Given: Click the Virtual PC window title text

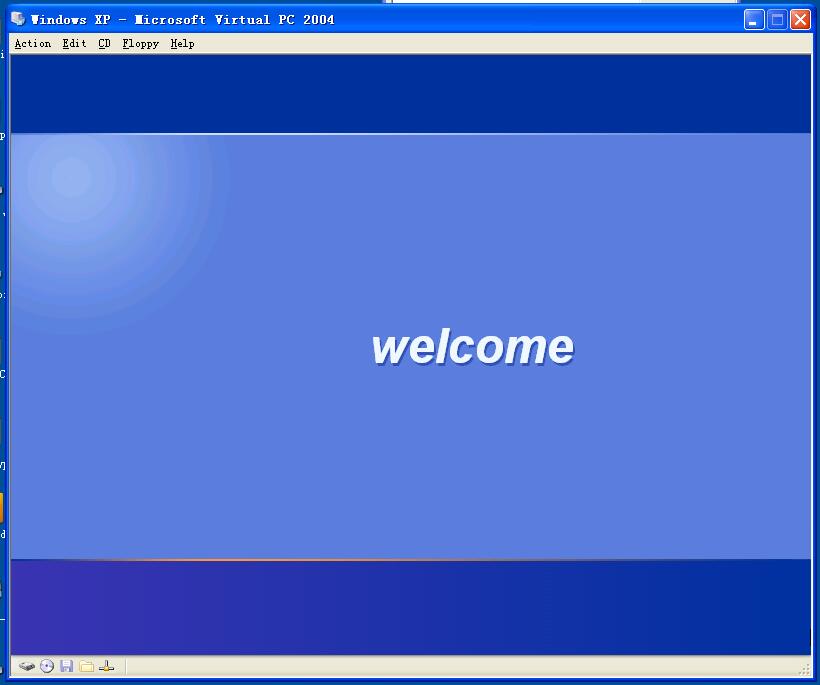Looking at the screenshot, I should (182, 20).
